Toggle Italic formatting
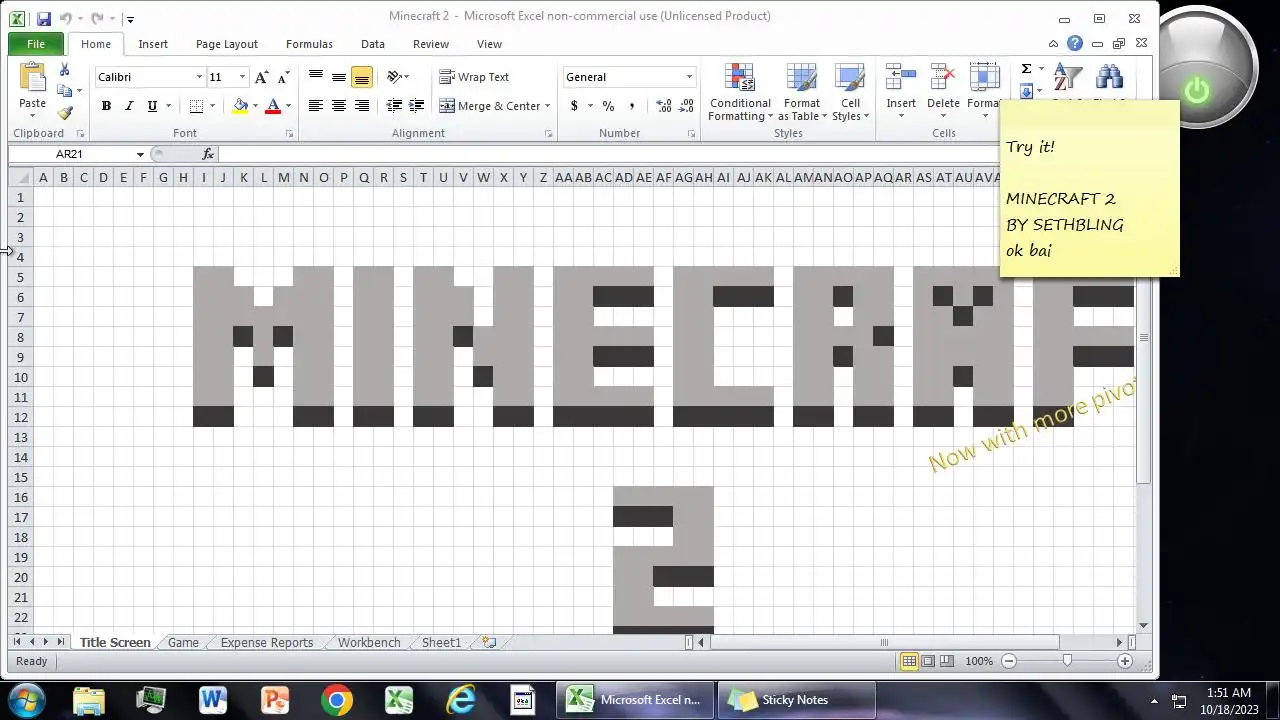 click(x=129, y=106)
